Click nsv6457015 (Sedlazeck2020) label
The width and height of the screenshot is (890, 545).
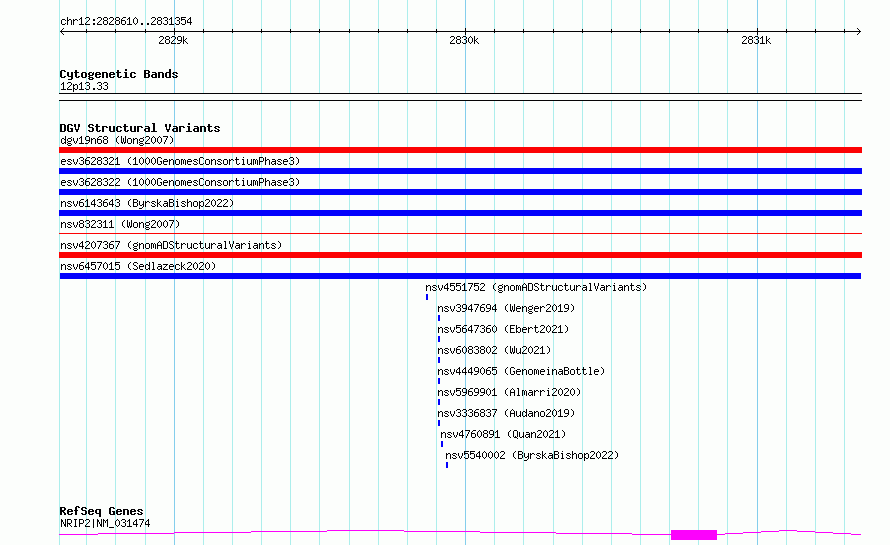pos(138,266)
